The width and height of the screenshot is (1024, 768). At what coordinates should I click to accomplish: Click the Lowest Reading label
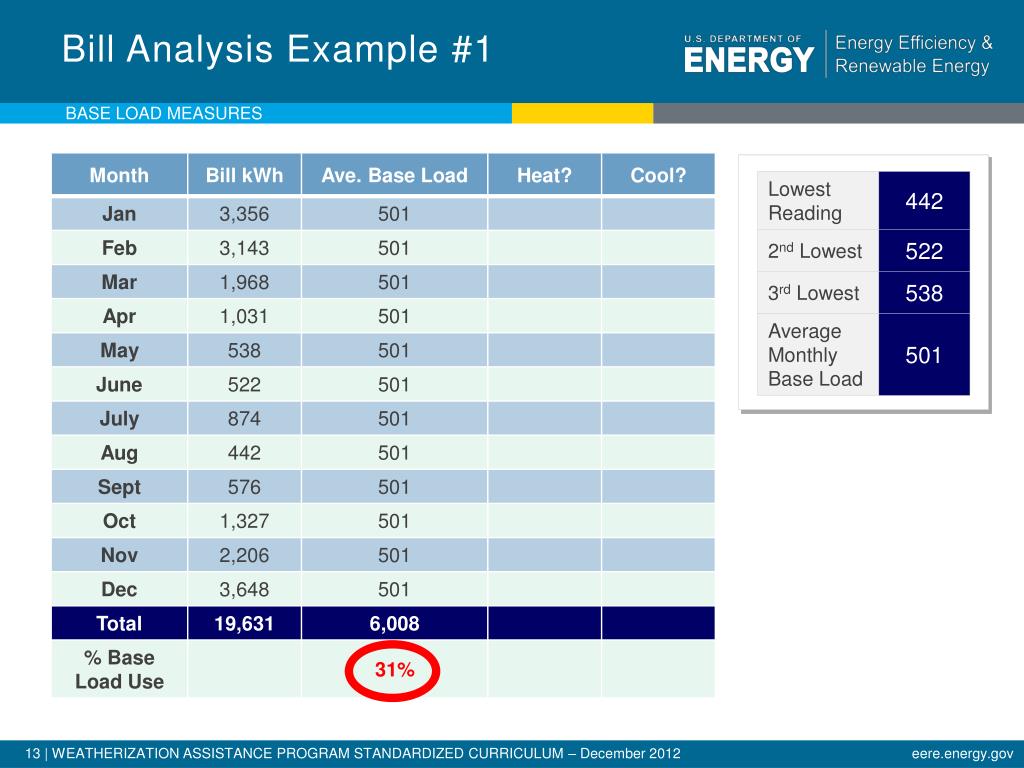[805, 201]
